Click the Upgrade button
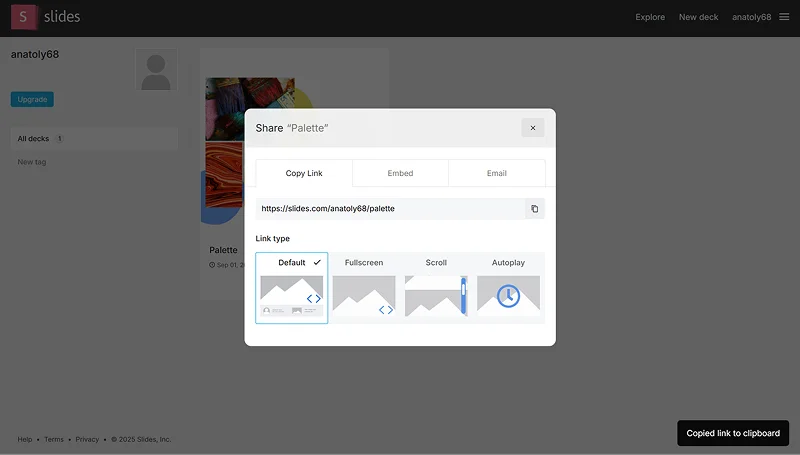This screenshot has width=800, height=455. [x=32, y=100]
